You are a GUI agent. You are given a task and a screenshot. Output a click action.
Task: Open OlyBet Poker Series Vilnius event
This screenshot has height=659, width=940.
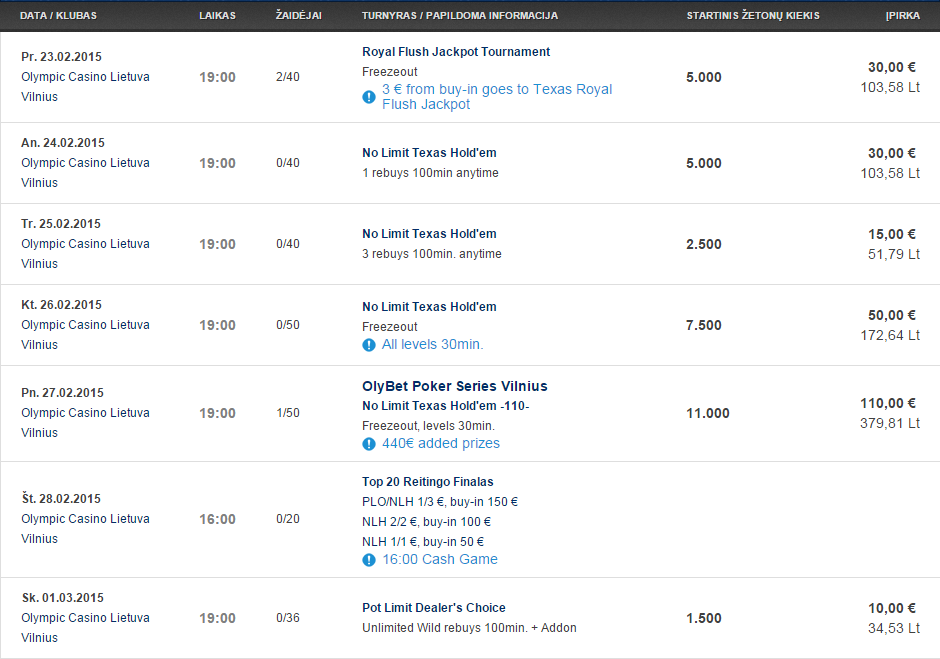click(x=454, y=386)
